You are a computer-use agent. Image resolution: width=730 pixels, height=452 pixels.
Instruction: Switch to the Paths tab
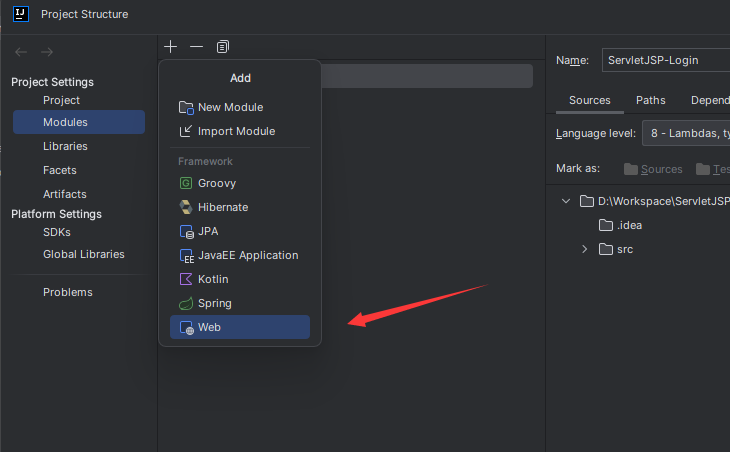pos(650,100)
